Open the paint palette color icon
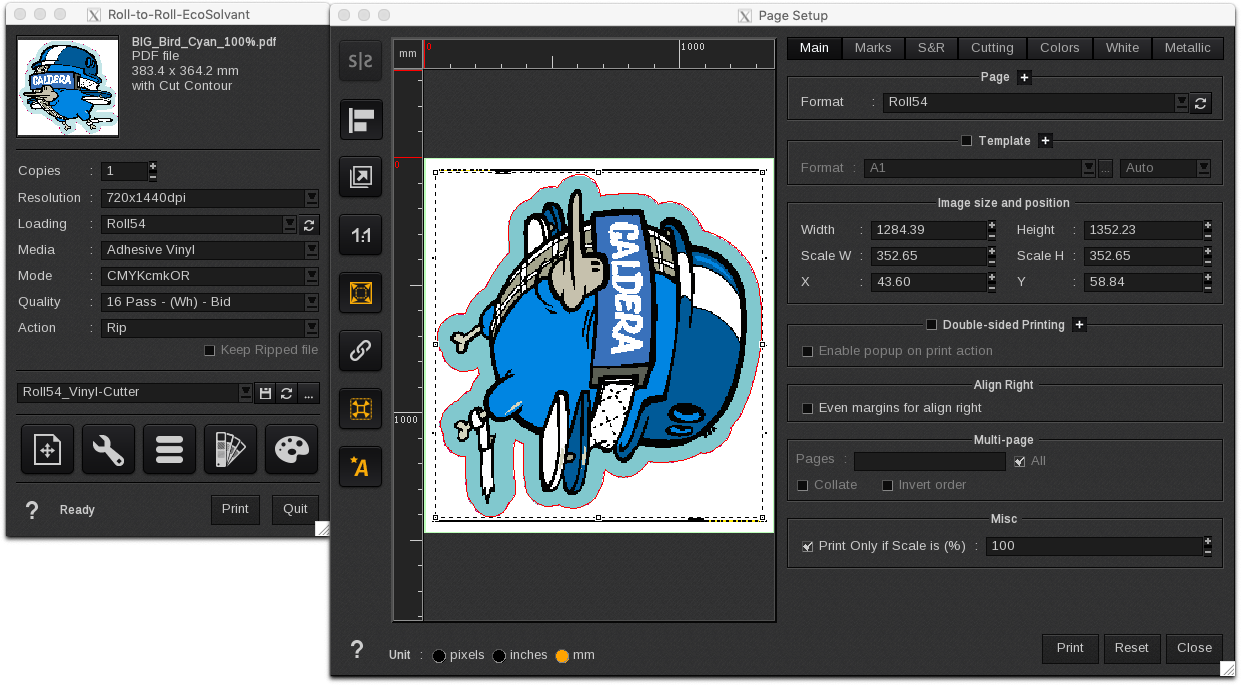Viewport: 1241px width, 685px height. pos(291,450)
